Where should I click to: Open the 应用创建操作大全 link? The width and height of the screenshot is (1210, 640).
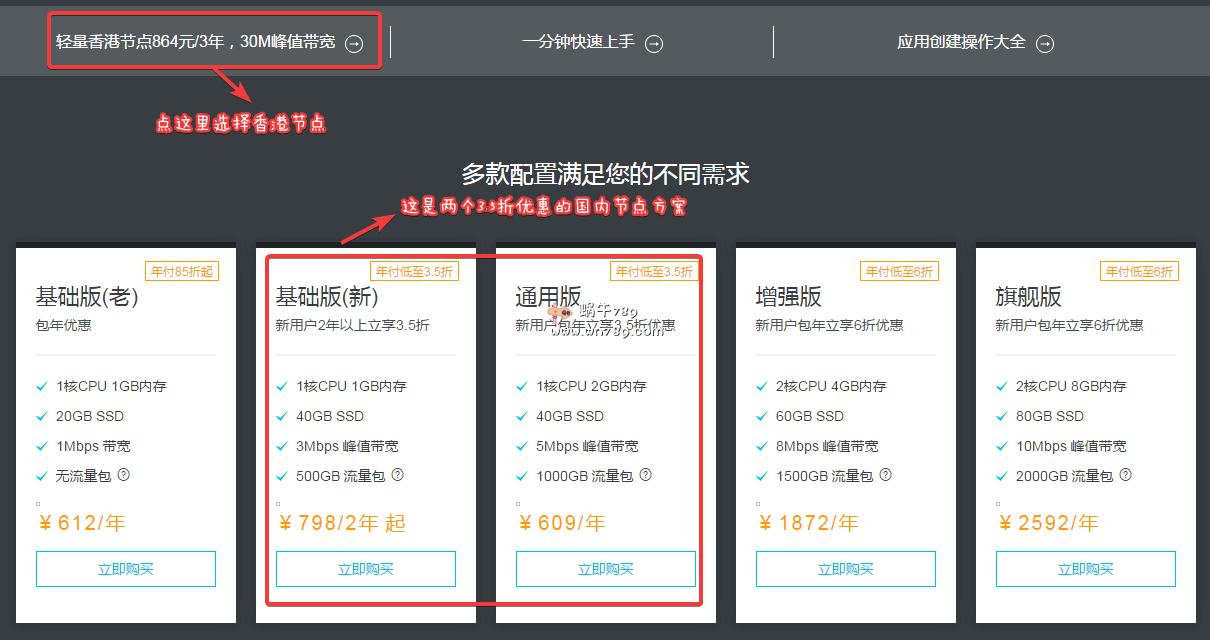tap(961, 42)
